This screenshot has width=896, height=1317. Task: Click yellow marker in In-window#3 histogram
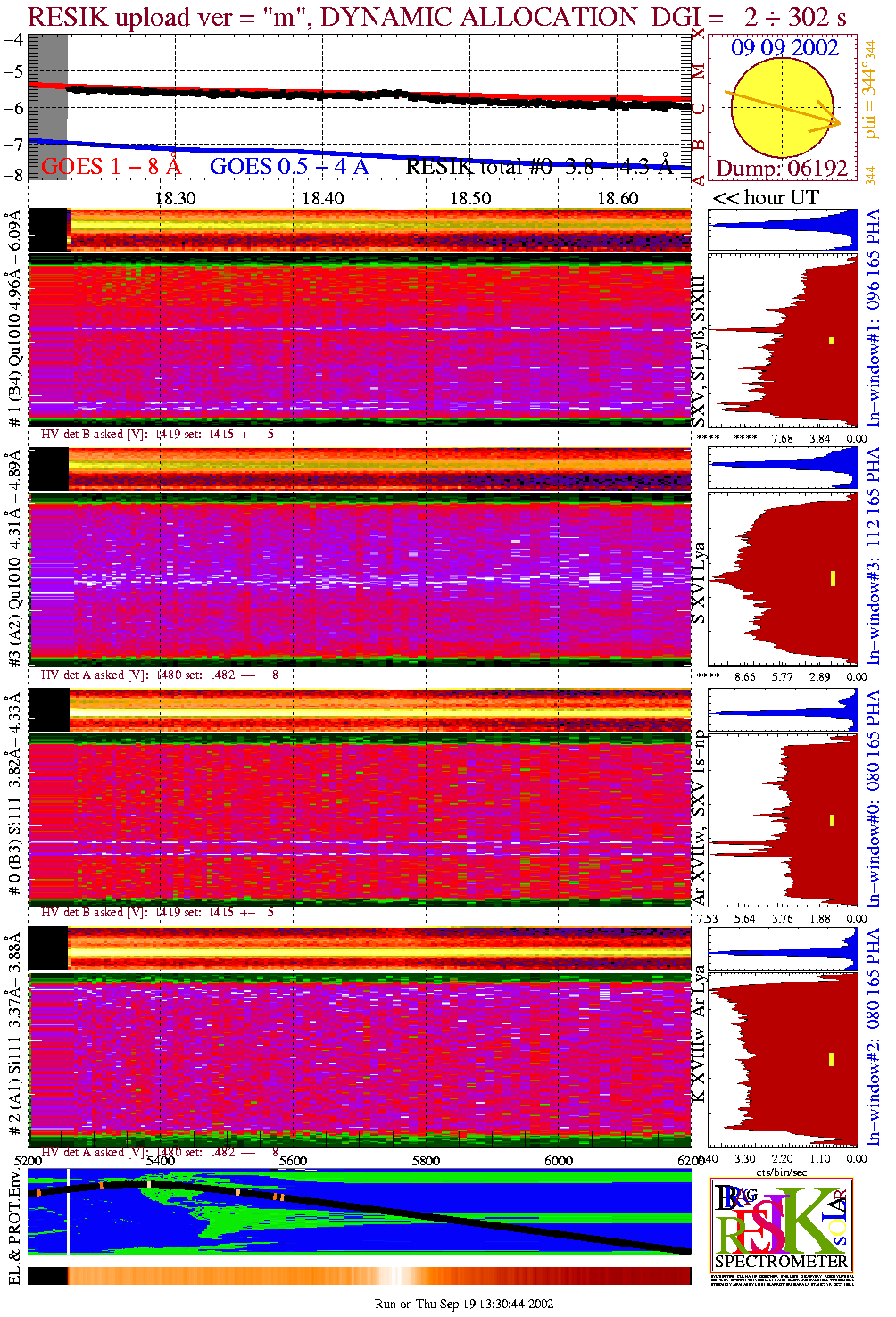(x=832, y=578)
